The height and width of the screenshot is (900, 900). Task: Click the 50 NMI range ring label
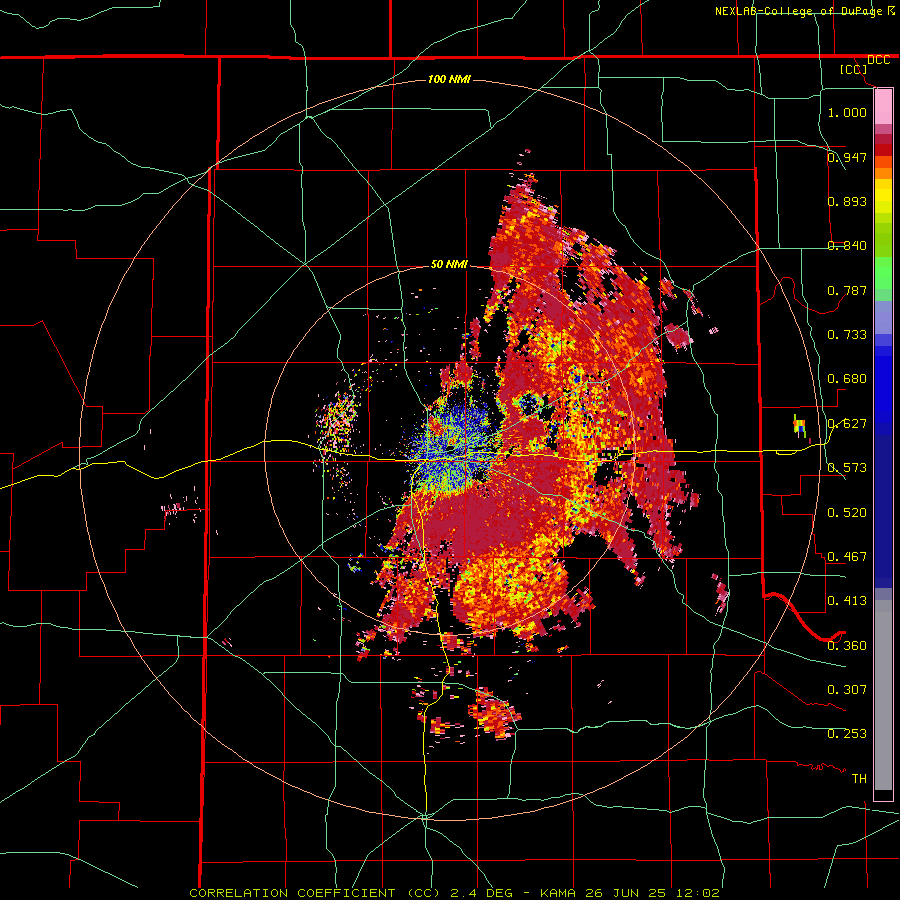coord(449,265)
